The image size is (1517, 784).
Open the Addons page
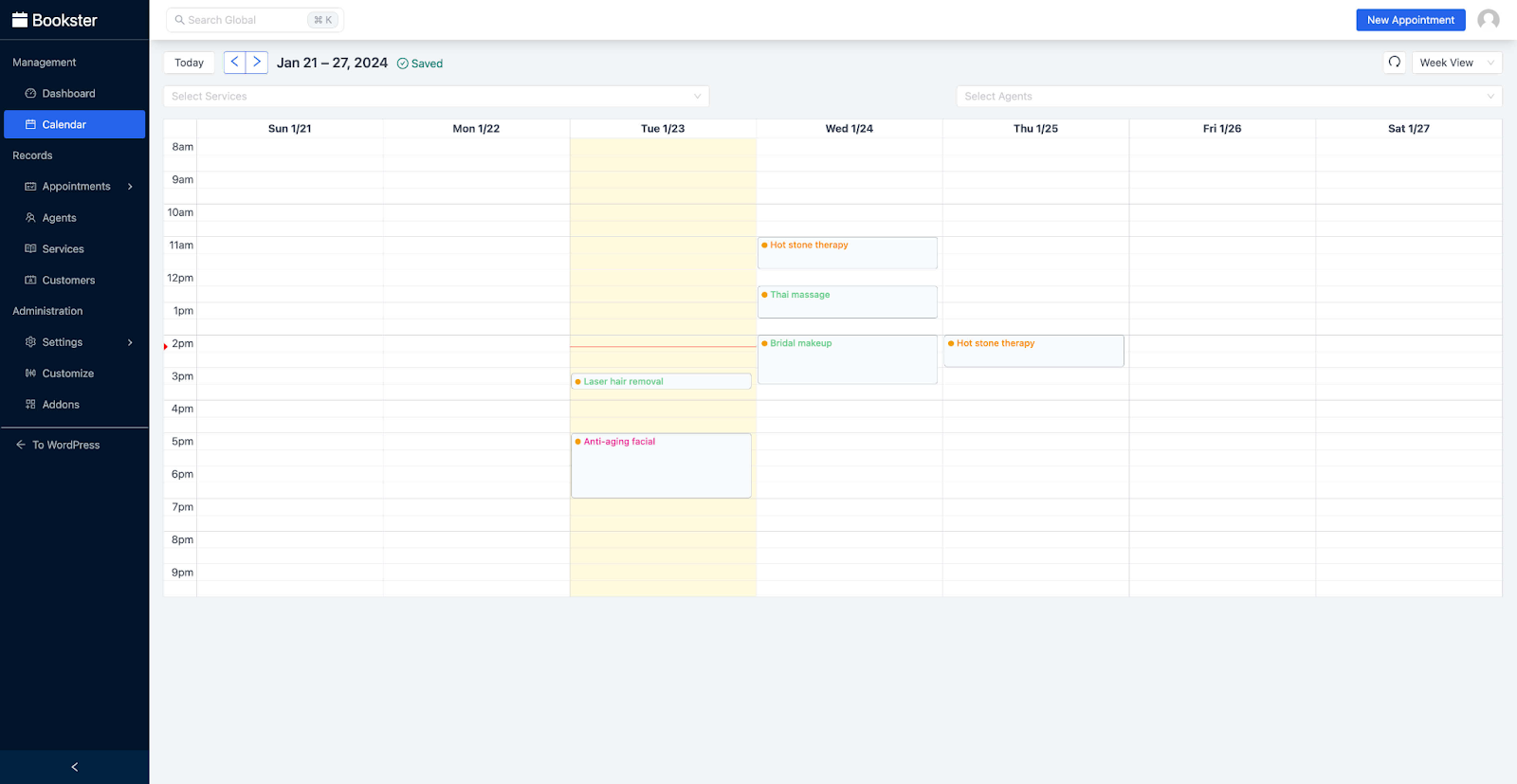coord(61,405)
